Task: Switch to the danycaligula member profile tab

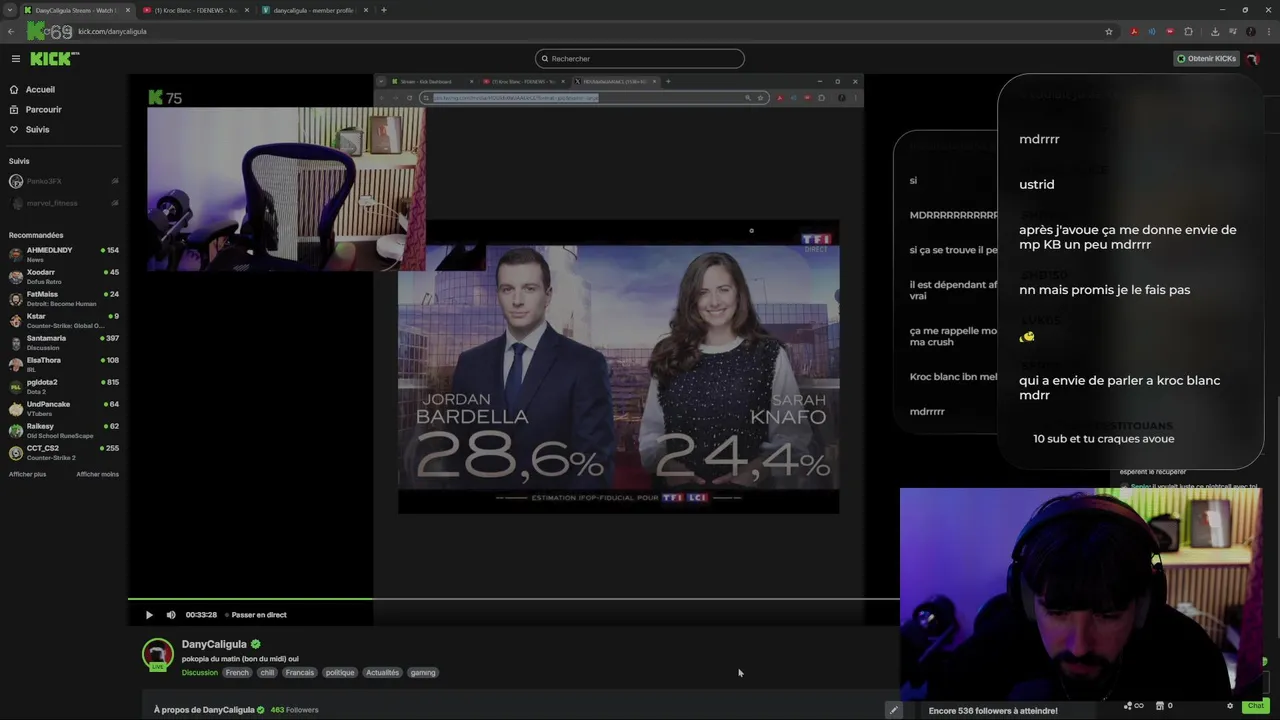Action: [x=314, y=10]
